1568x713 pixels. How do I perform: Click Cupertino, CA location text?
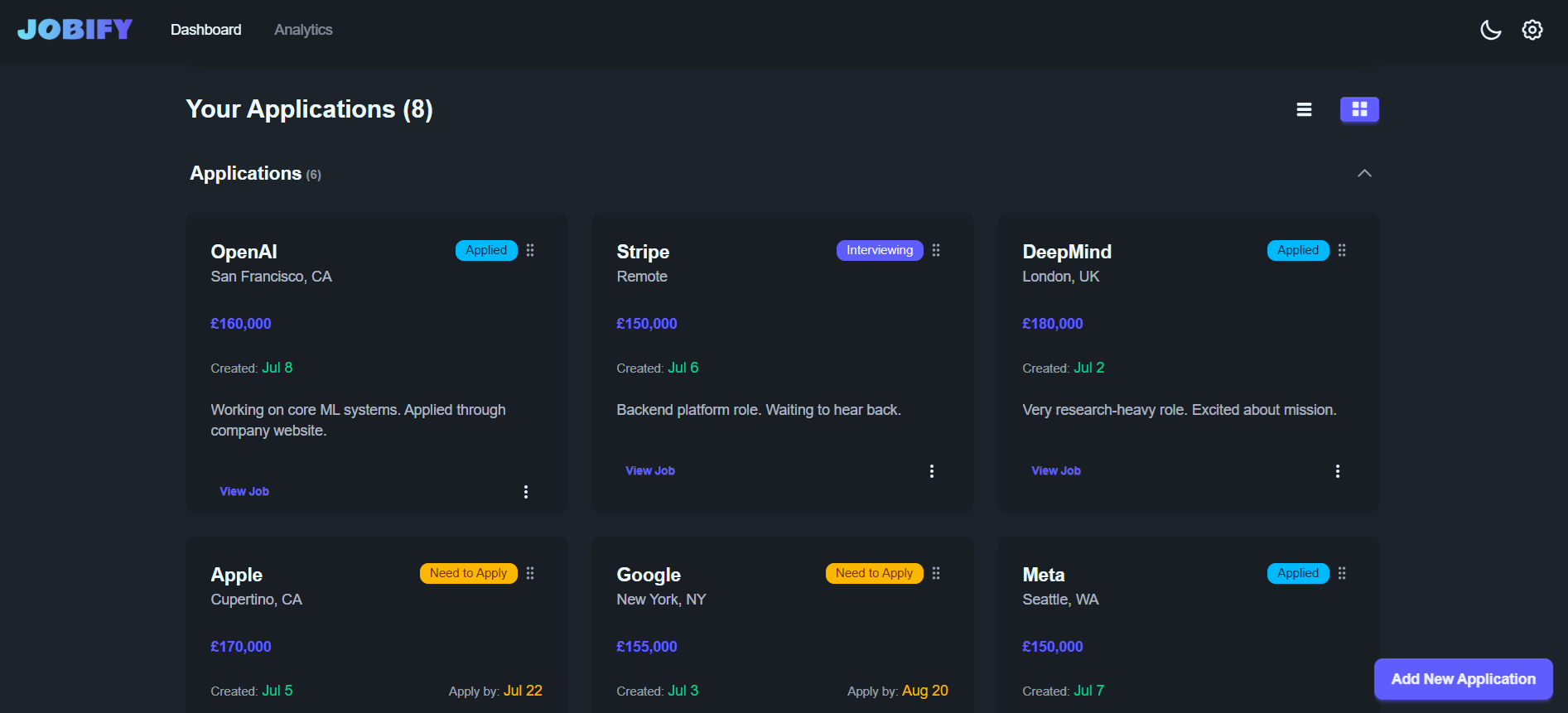[256, 600]
